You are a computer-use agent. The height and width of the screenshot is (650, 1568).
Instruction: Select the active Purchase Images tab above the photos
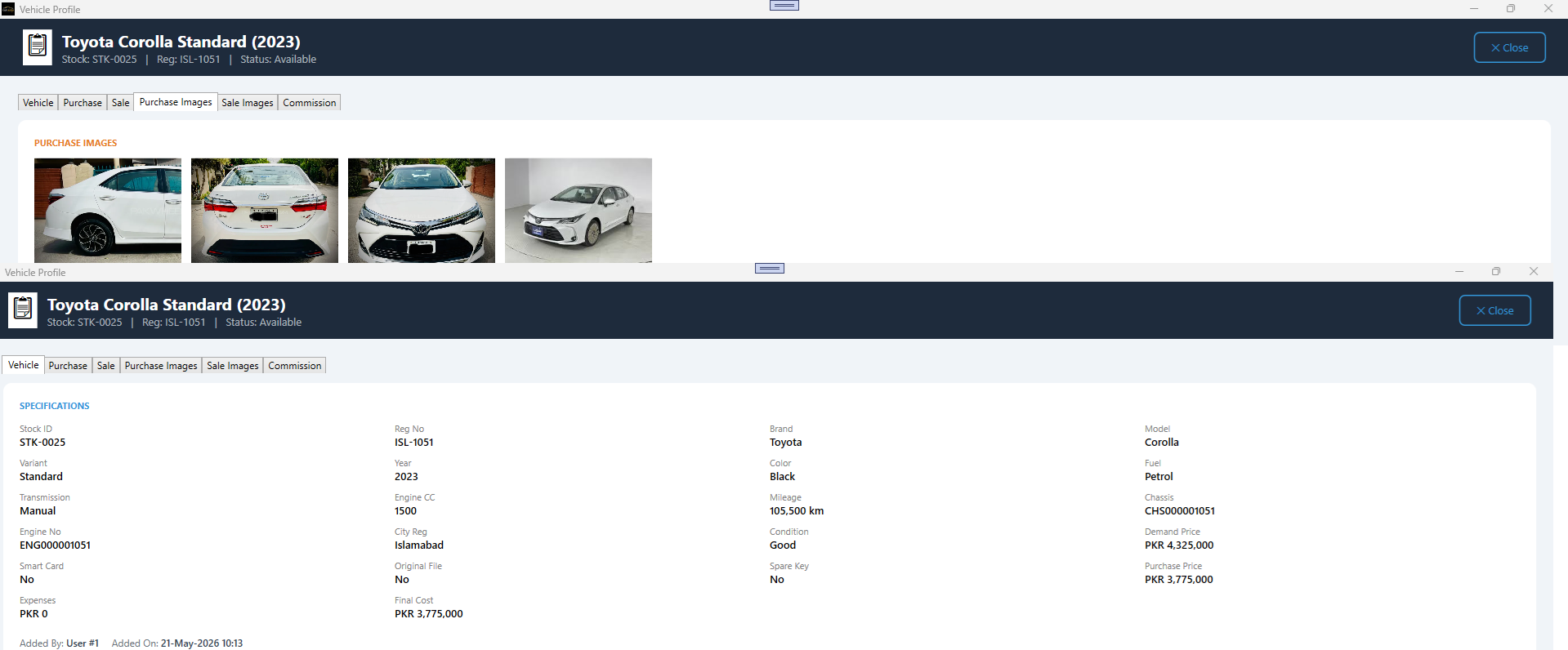pyautogui.click(x=176, y=102)
